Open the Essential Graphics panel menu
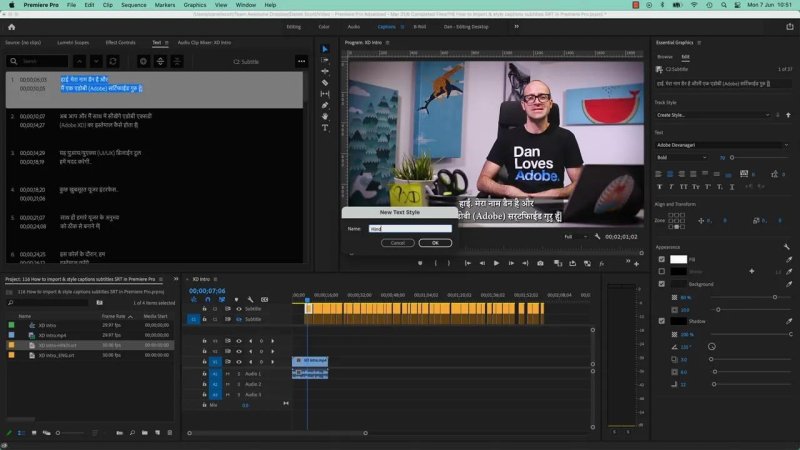The height and width of the screenshot is (450, 800). pos(699,43)
